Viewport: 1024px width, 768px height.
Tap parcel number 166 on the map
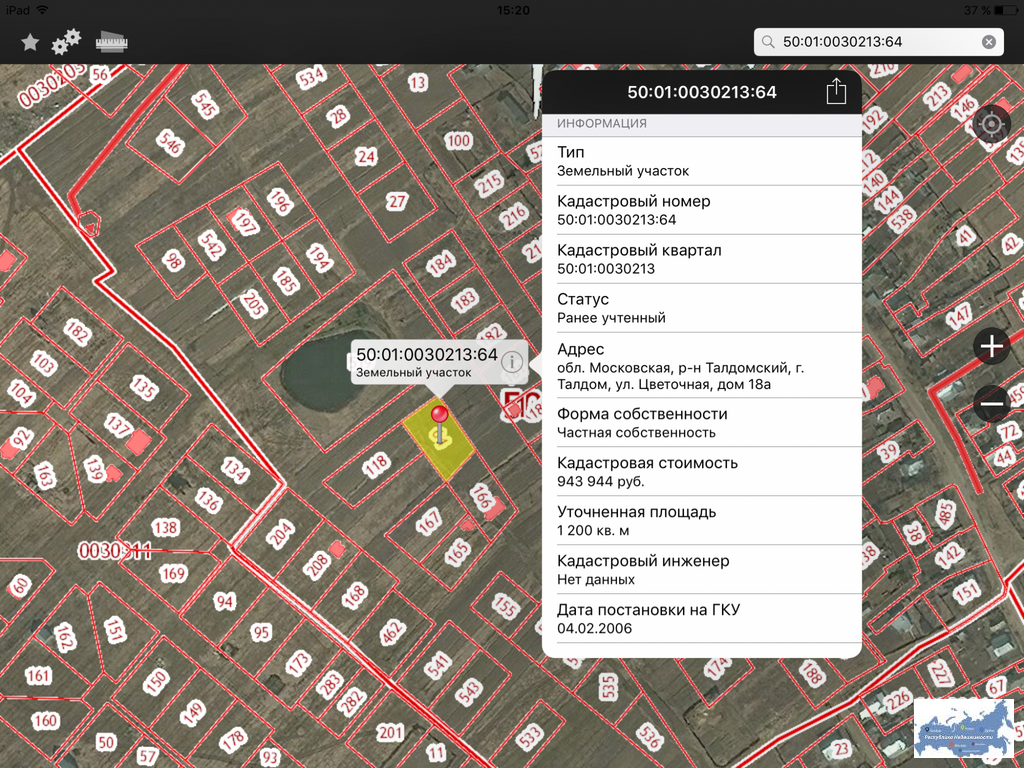481,497
